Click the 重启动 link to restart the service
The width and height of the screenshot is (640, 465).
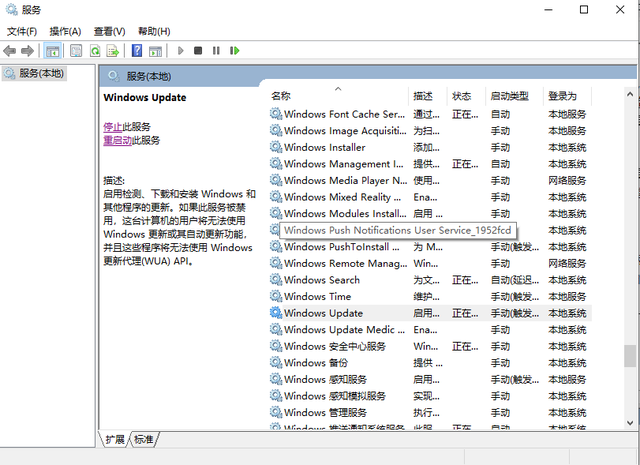(118, 140)
